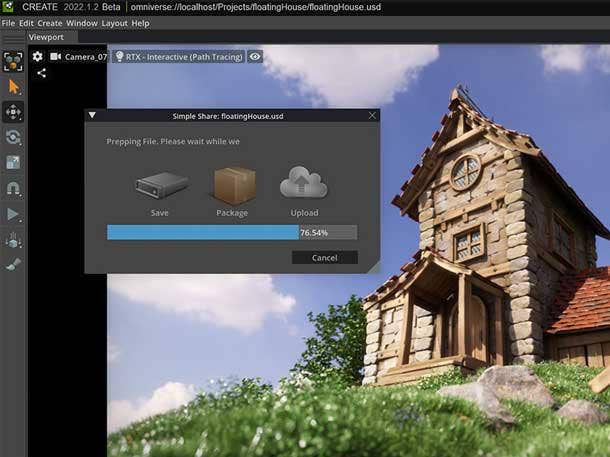Toggle viewport visibility eye icon

point(255,57)
